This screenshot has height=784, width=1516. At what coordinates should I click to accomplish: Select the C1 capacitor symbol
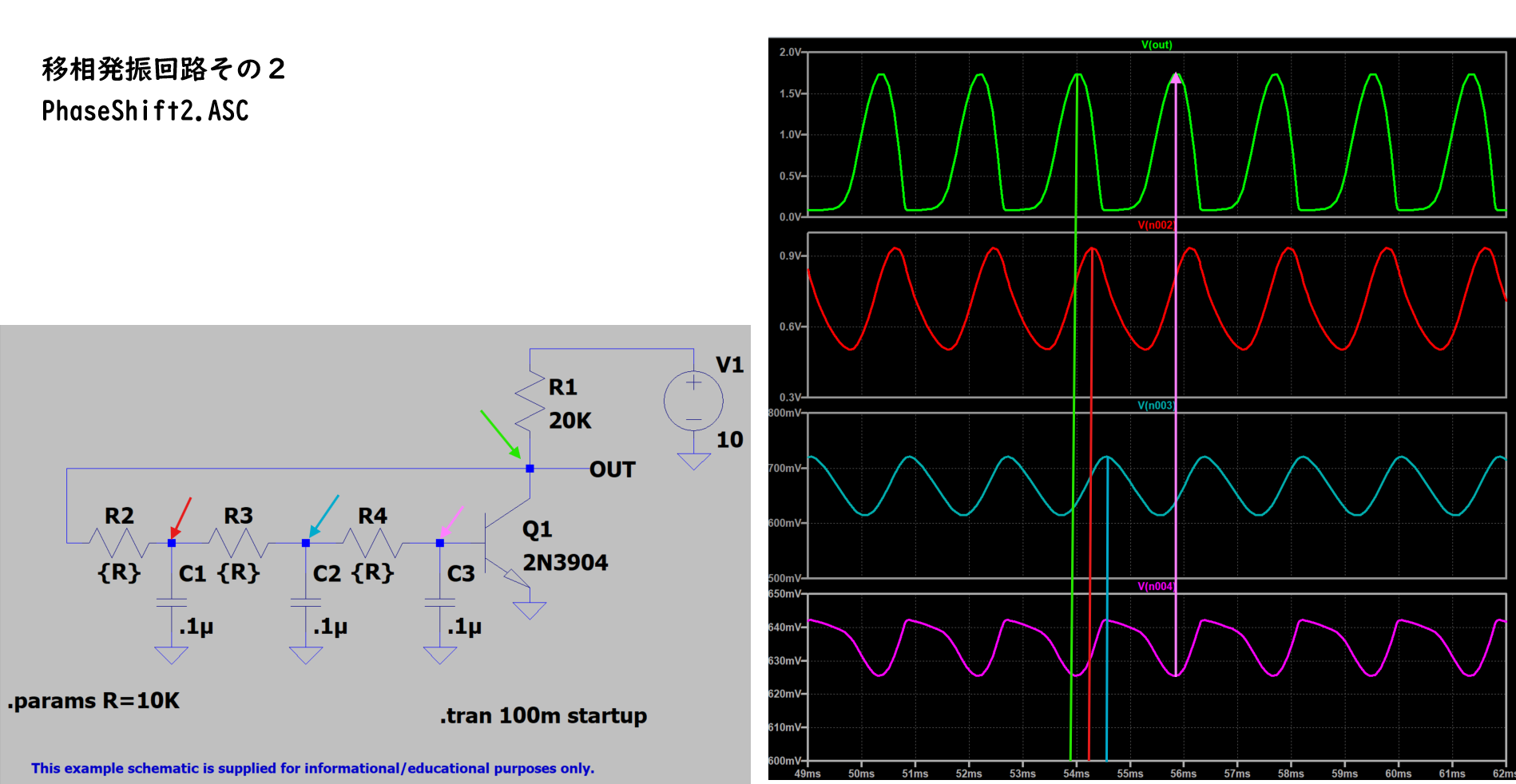(x=172, y=601)
